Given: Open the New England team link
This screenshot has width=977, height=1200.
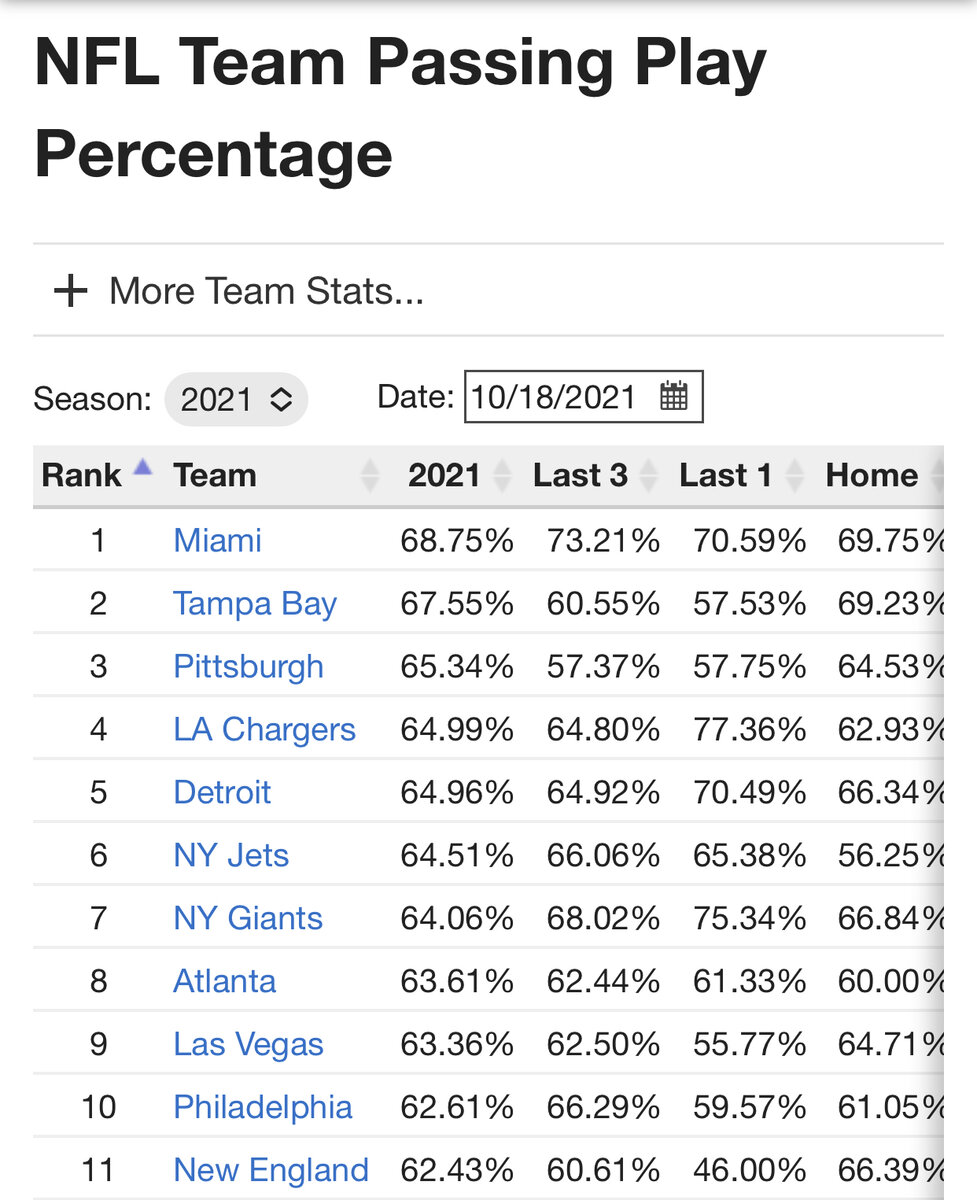Looking at the screenshot, I should [x=271, y=1170].
